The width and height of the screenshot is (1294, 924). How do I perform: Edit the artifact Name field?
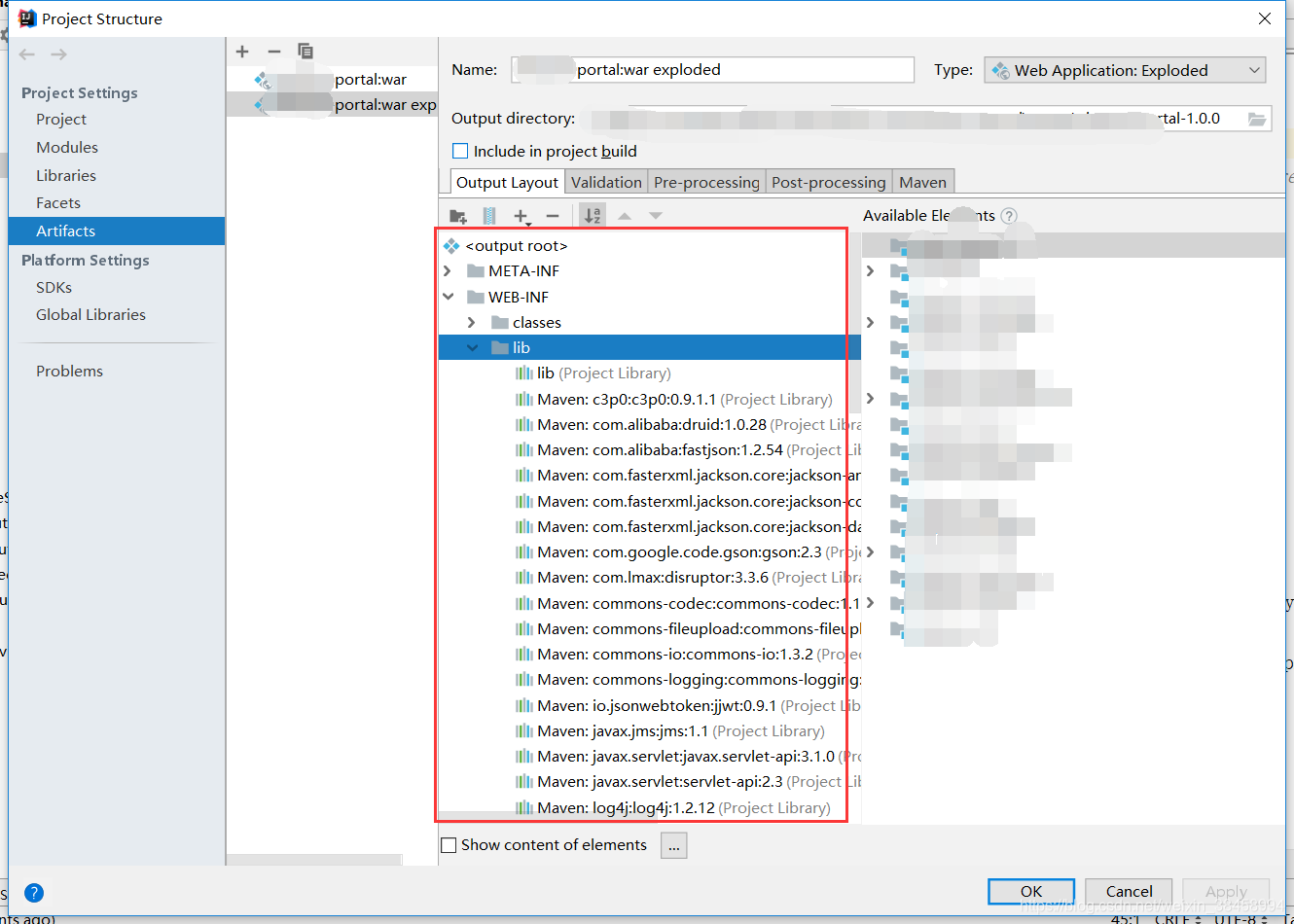click(712, 70)
